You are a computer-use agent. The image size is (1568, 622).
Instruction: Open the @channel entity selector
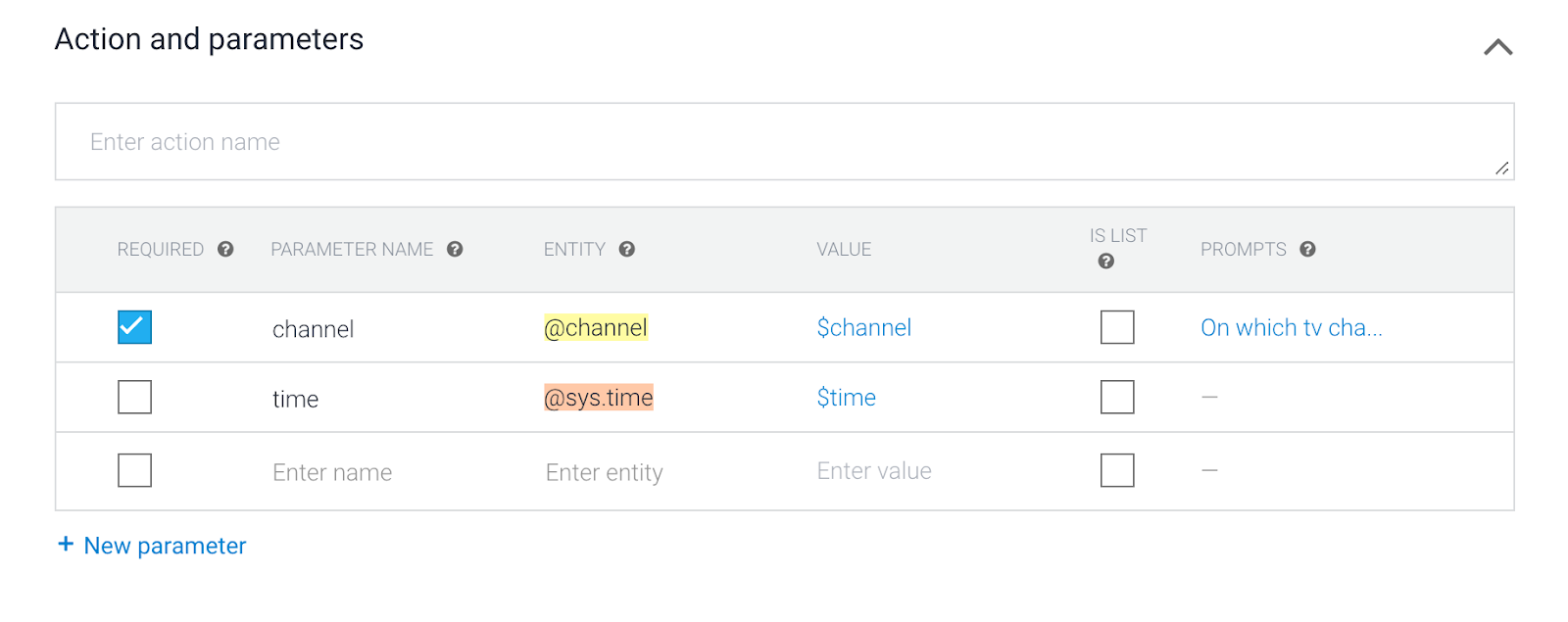(x=596, y=327)
